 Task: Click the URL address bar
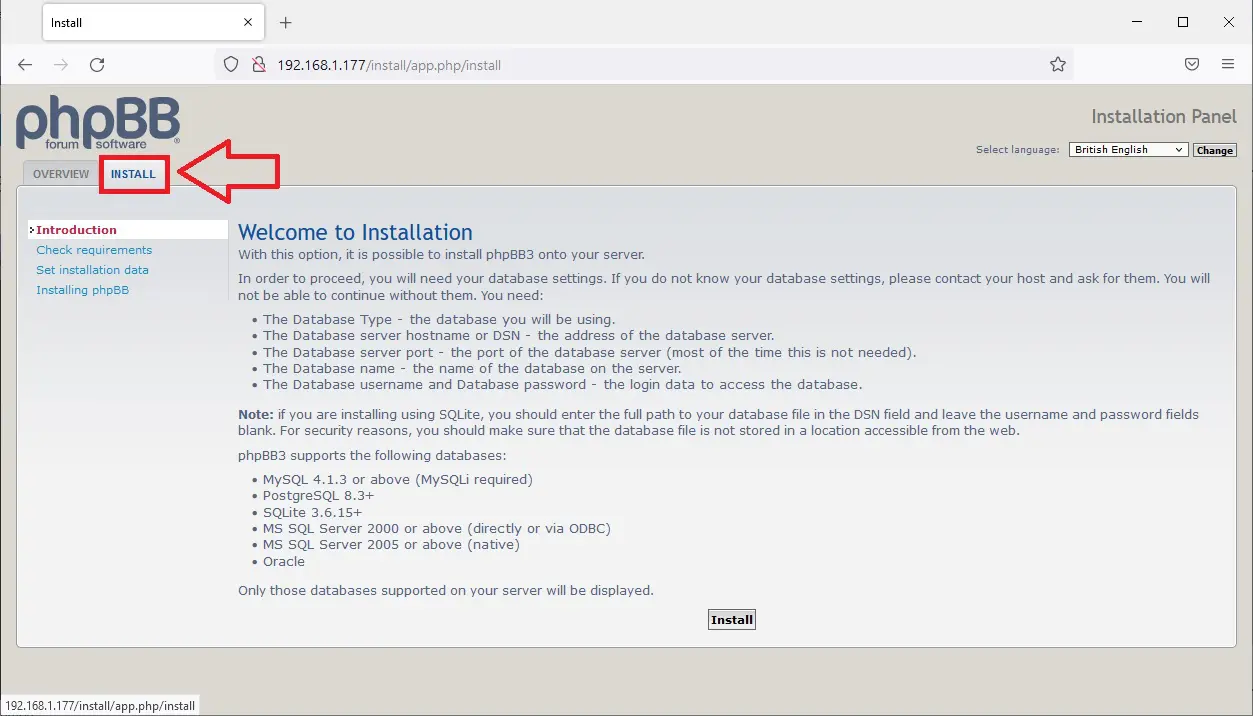coord(645,65)
